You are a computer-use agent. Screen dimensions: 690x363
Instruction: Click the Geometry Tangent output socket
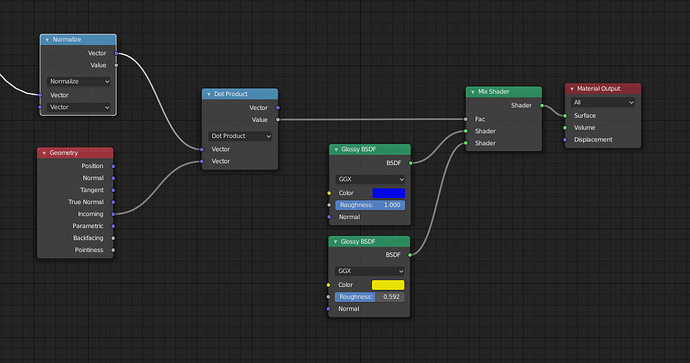point(113,190)
